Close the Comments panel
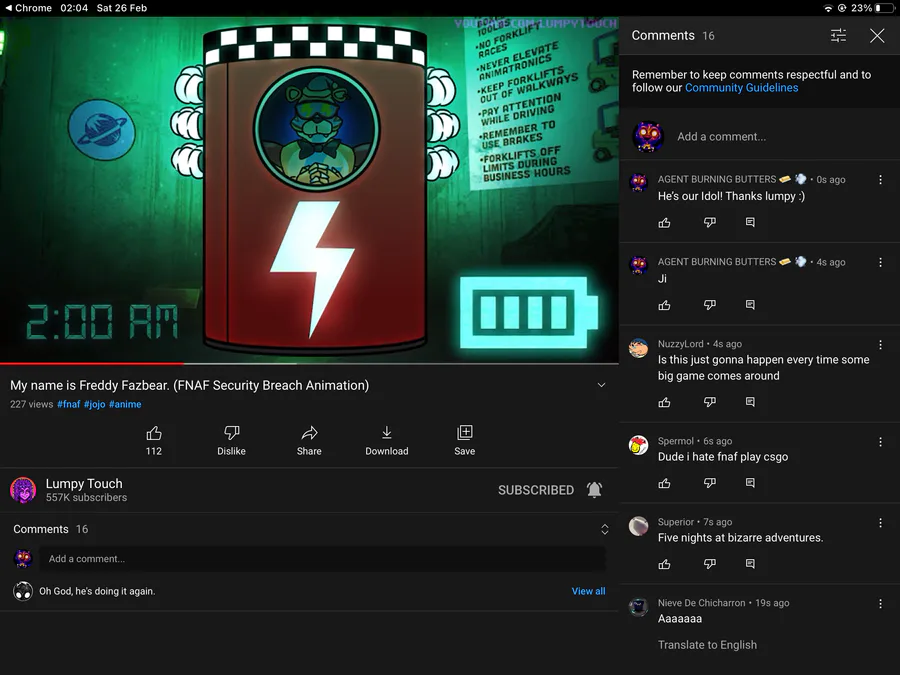The image size is (900, 675). click(x=876, y=36)
